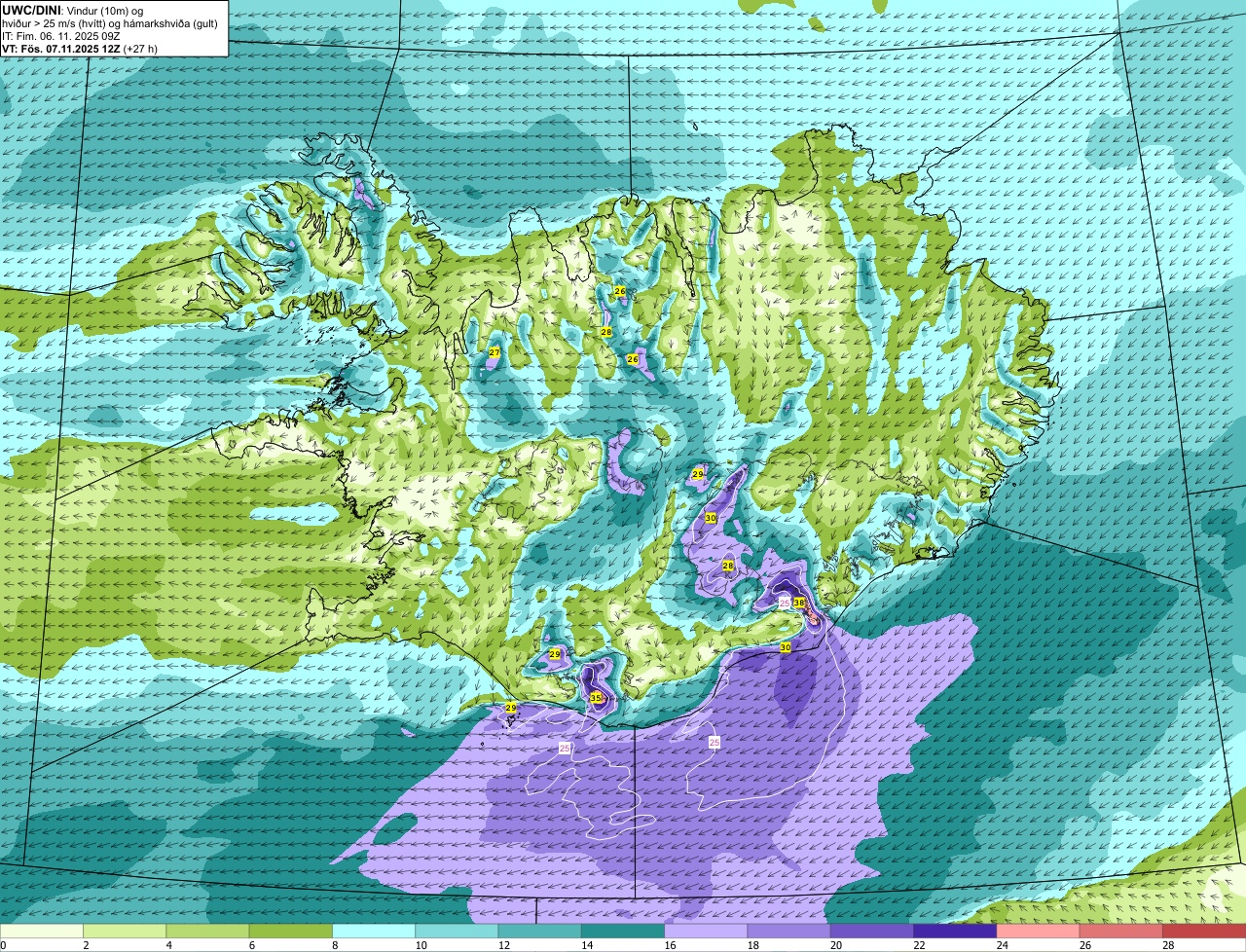Pick the dark purple 22–24 color bar segment

[x=955, y=932]
